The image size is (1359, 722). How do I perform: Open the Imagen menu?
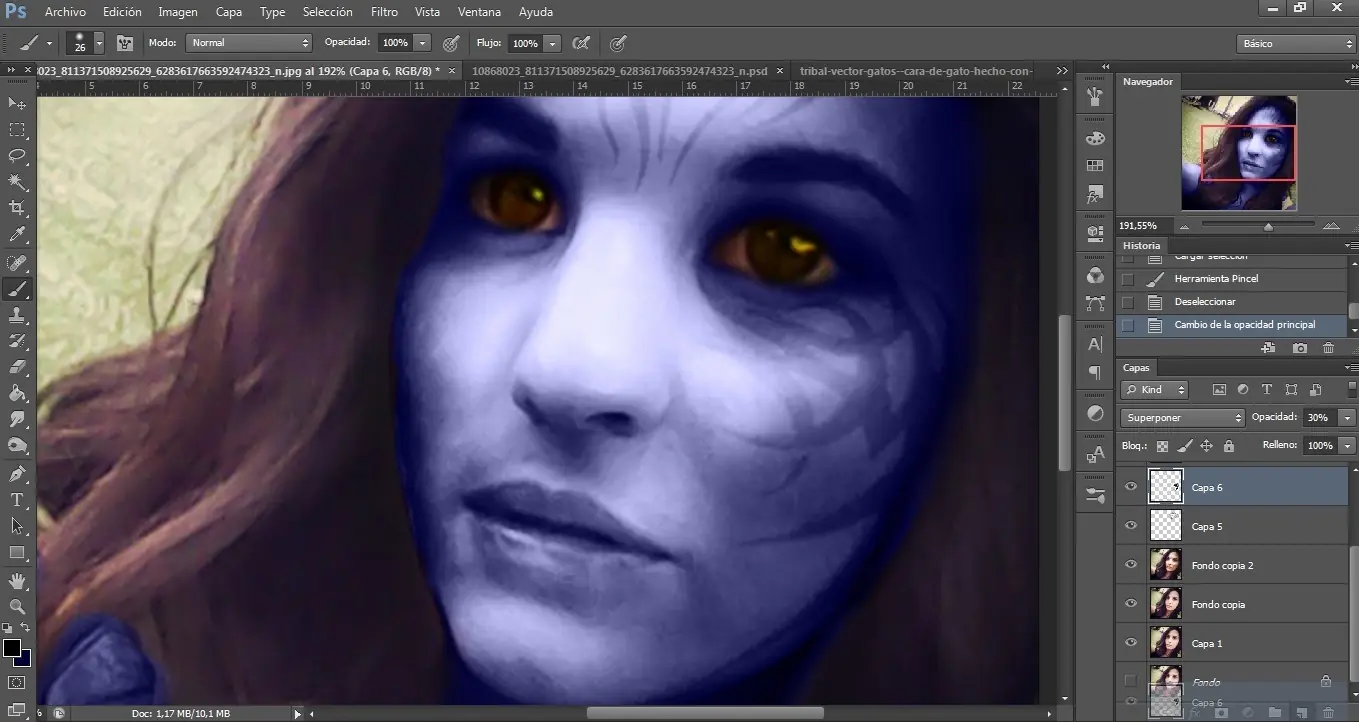(178, 12)
